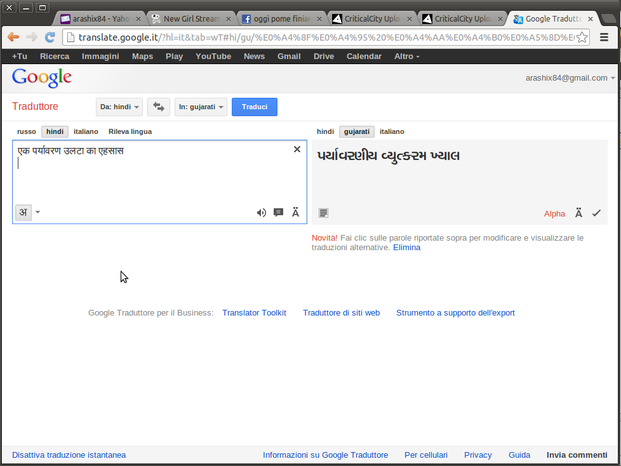The width and height of the screenshot is (621, 466).
Task: Click the speech bubble example-usage icon
Action: point(278,213)
